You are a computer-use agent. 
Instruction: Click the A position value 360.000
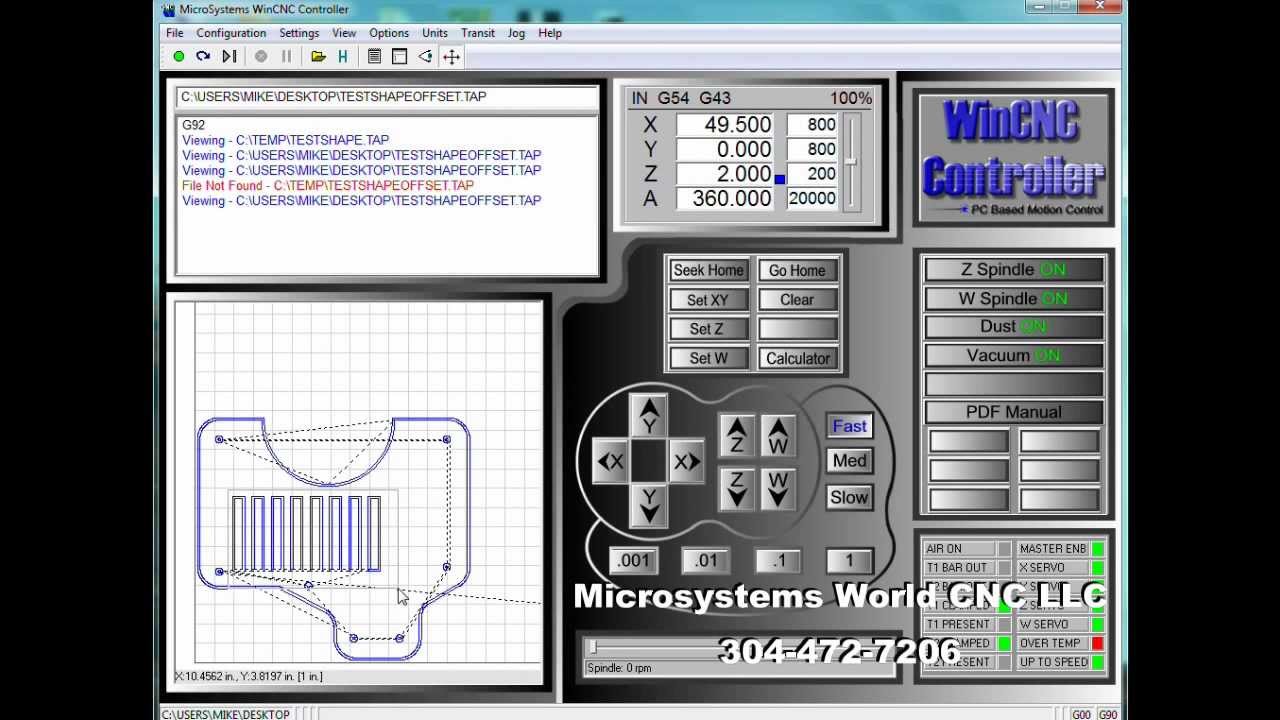726,198
